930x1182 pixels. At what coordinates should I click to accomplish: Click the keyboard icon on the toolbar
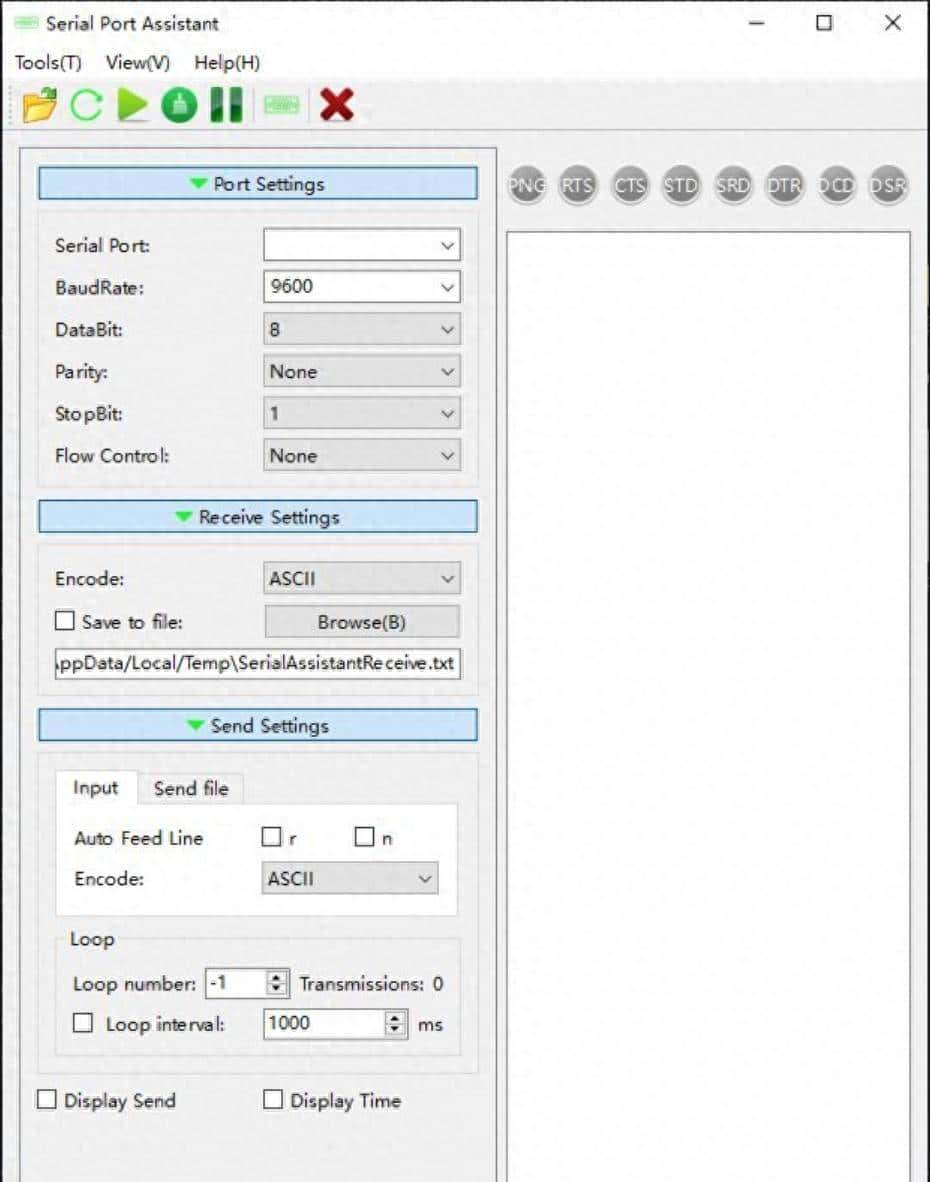pos(281,103)
